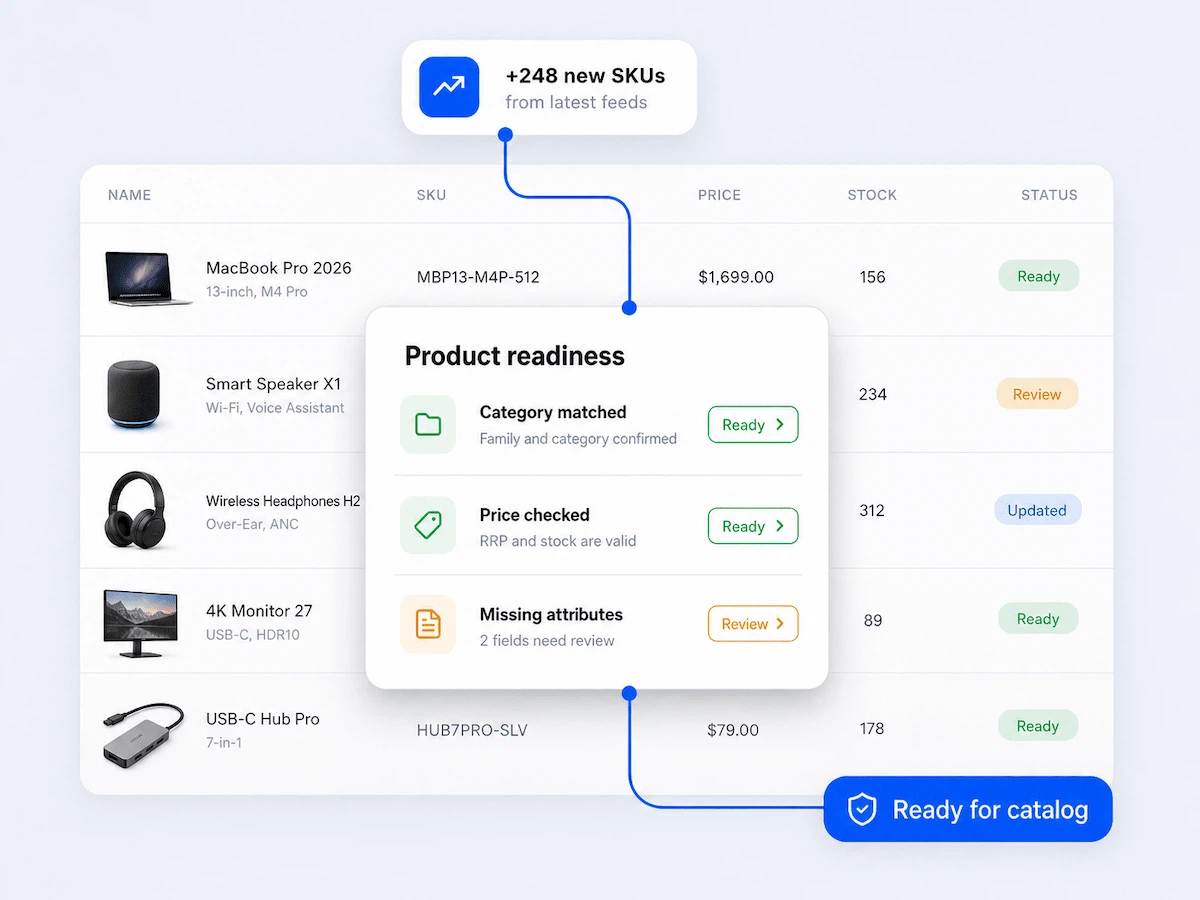Click the Price checked title
Screen dimensions: 1200x900
click(x=535, y=515)
